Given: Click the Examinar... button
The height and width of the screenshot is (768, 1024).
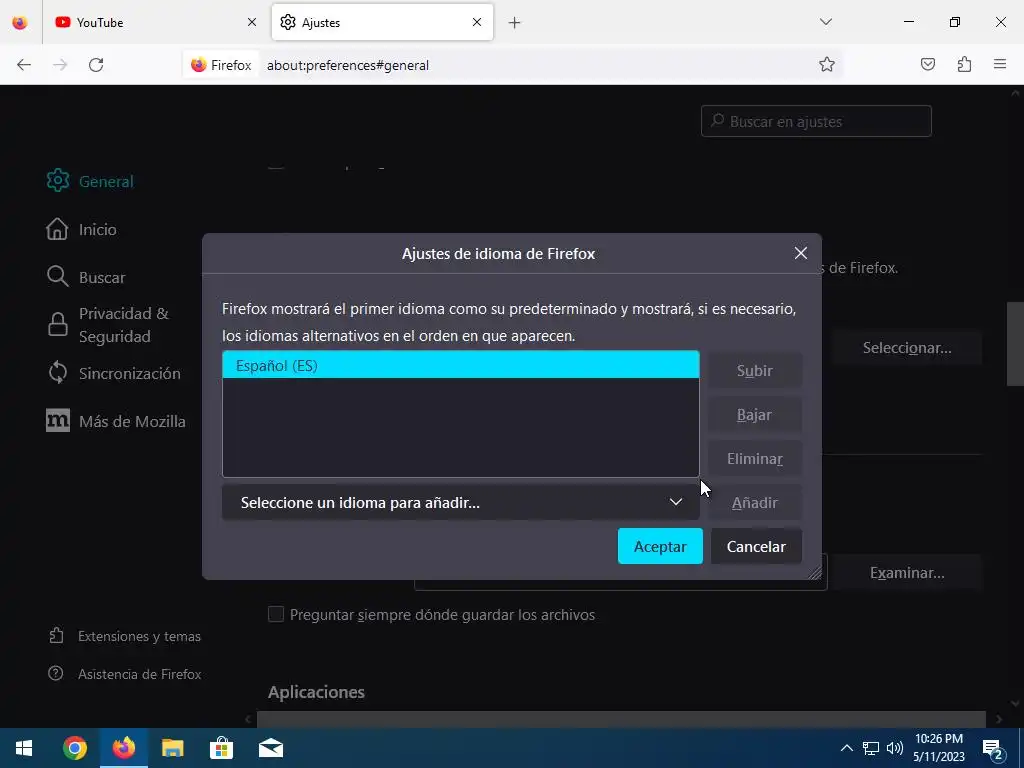Looking at the screenshot, I should [x=906, y=573].
